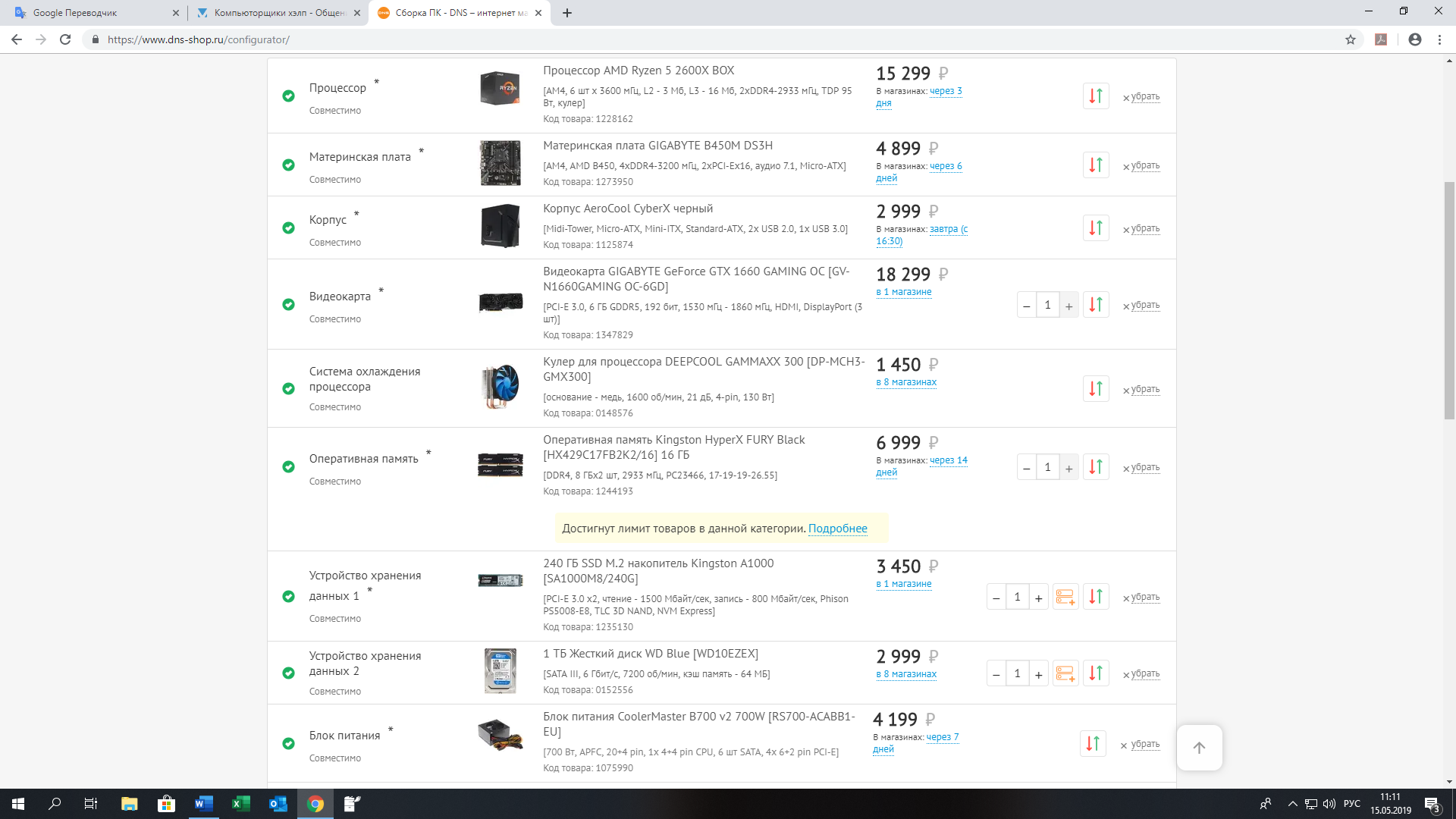Add storage device icon in WD Blue row
Image resolution: width=1456 pixels, height=819 pixels.
tap(1065, 673)
